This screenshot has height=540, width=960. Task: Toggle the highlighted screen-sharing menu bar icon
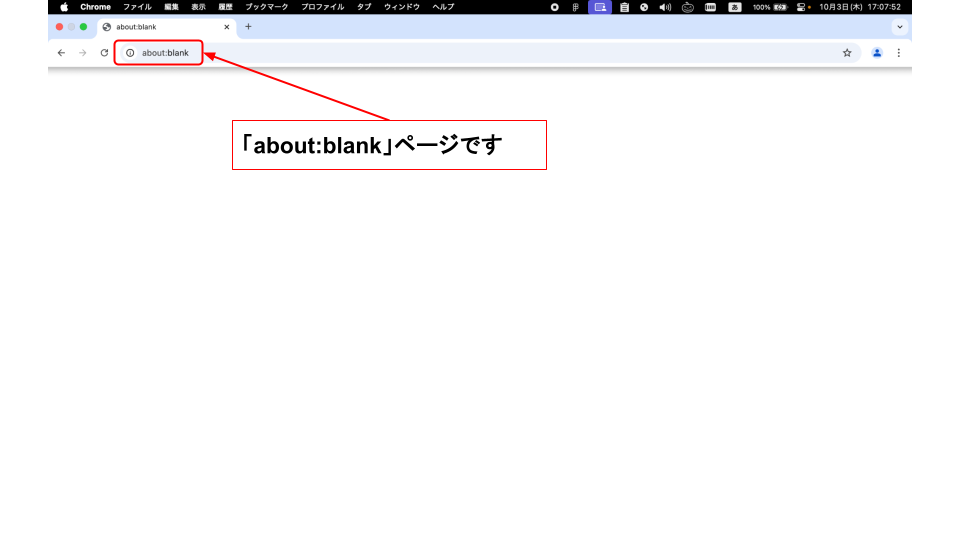coord(600,7)
